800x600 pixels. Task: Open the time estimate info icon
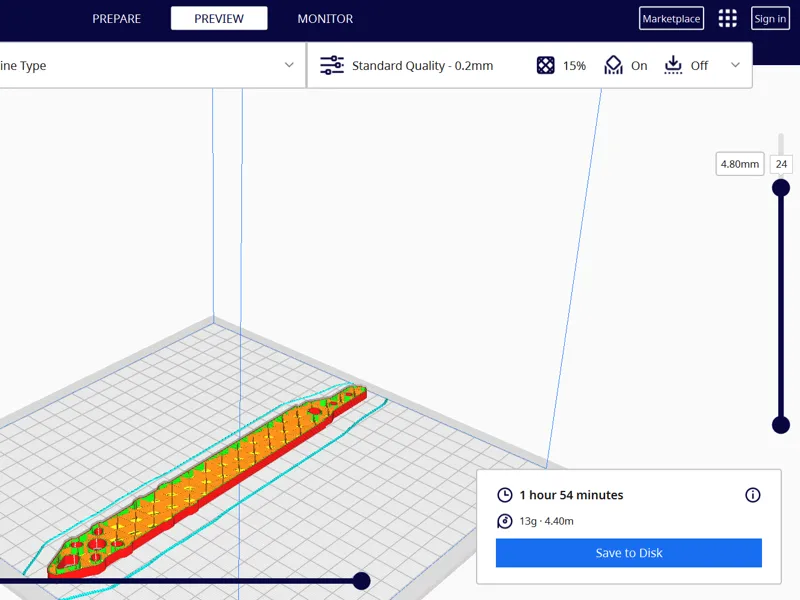[753, 495]
